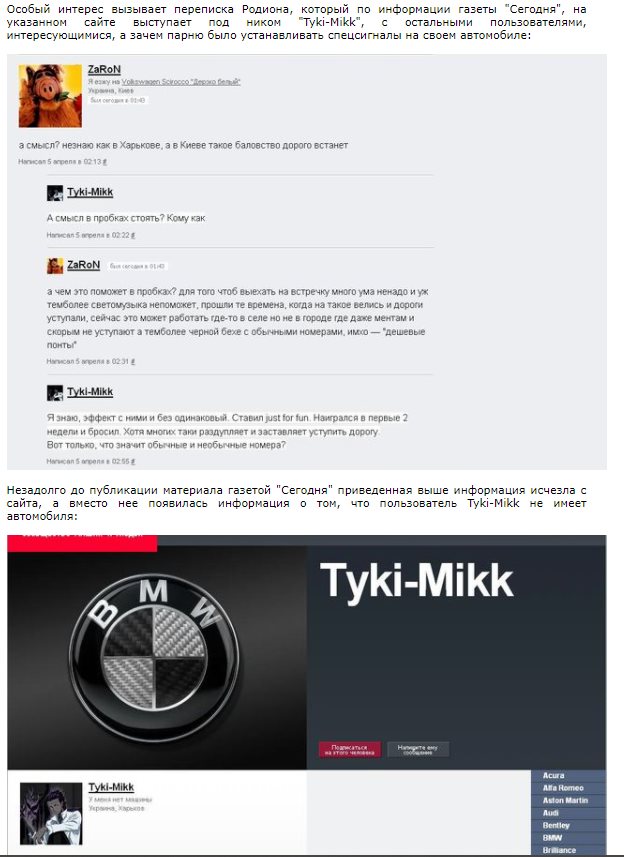
Task: Click permalink hash after 02:55 timestamp
Action: point(133,461)
